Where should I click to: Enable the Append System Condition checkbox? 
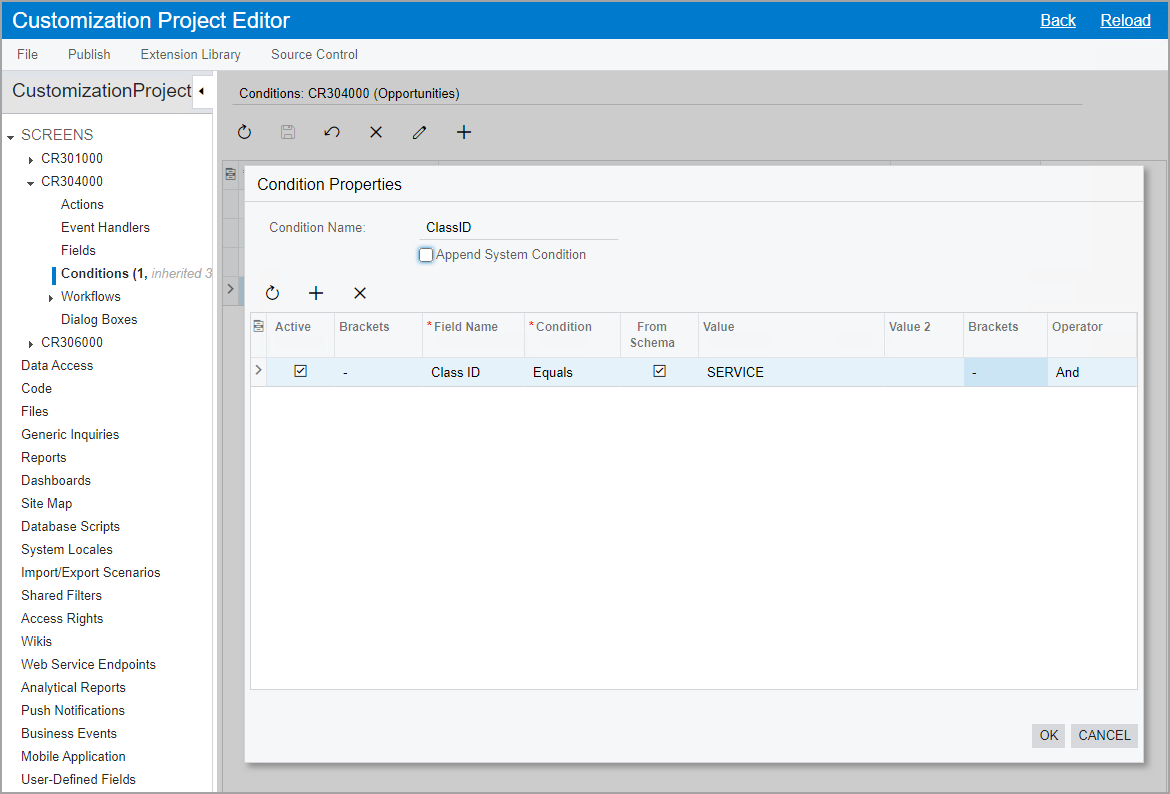pyautogui.click(x=427, y=255)
